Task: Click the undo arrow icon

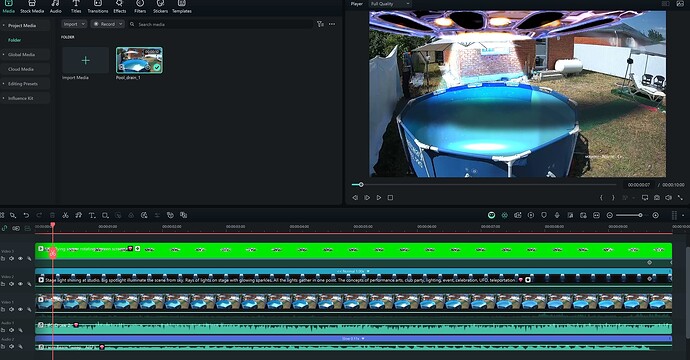Action: (26, 215)
